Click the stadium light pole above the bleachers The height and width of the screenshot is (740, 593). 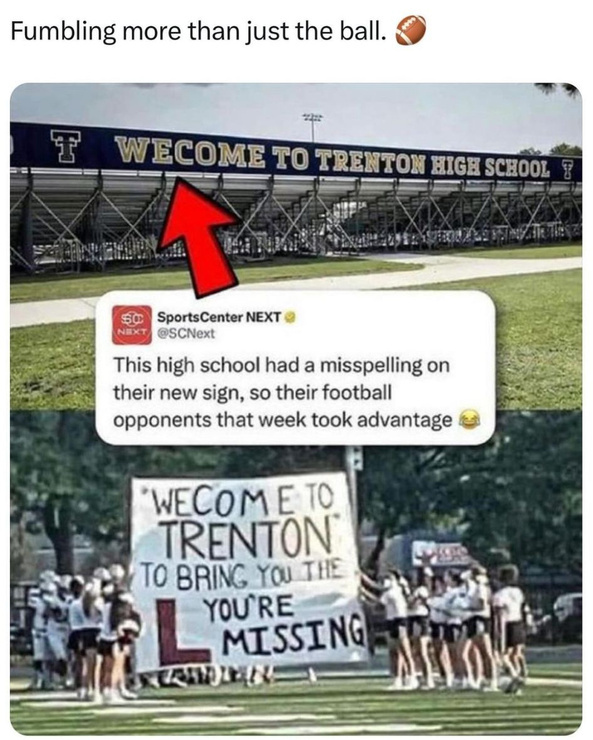coord(313,127)
